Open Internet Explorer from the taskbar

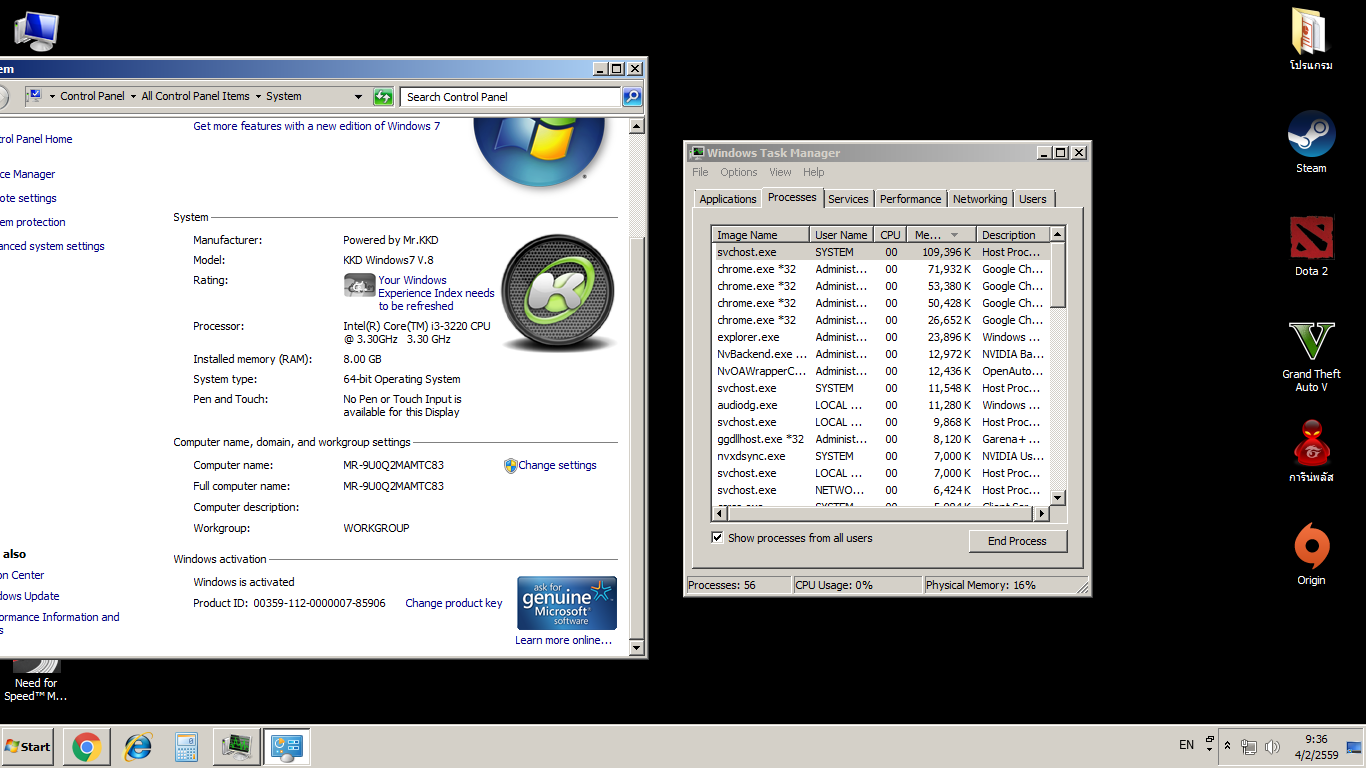[137, 747]
